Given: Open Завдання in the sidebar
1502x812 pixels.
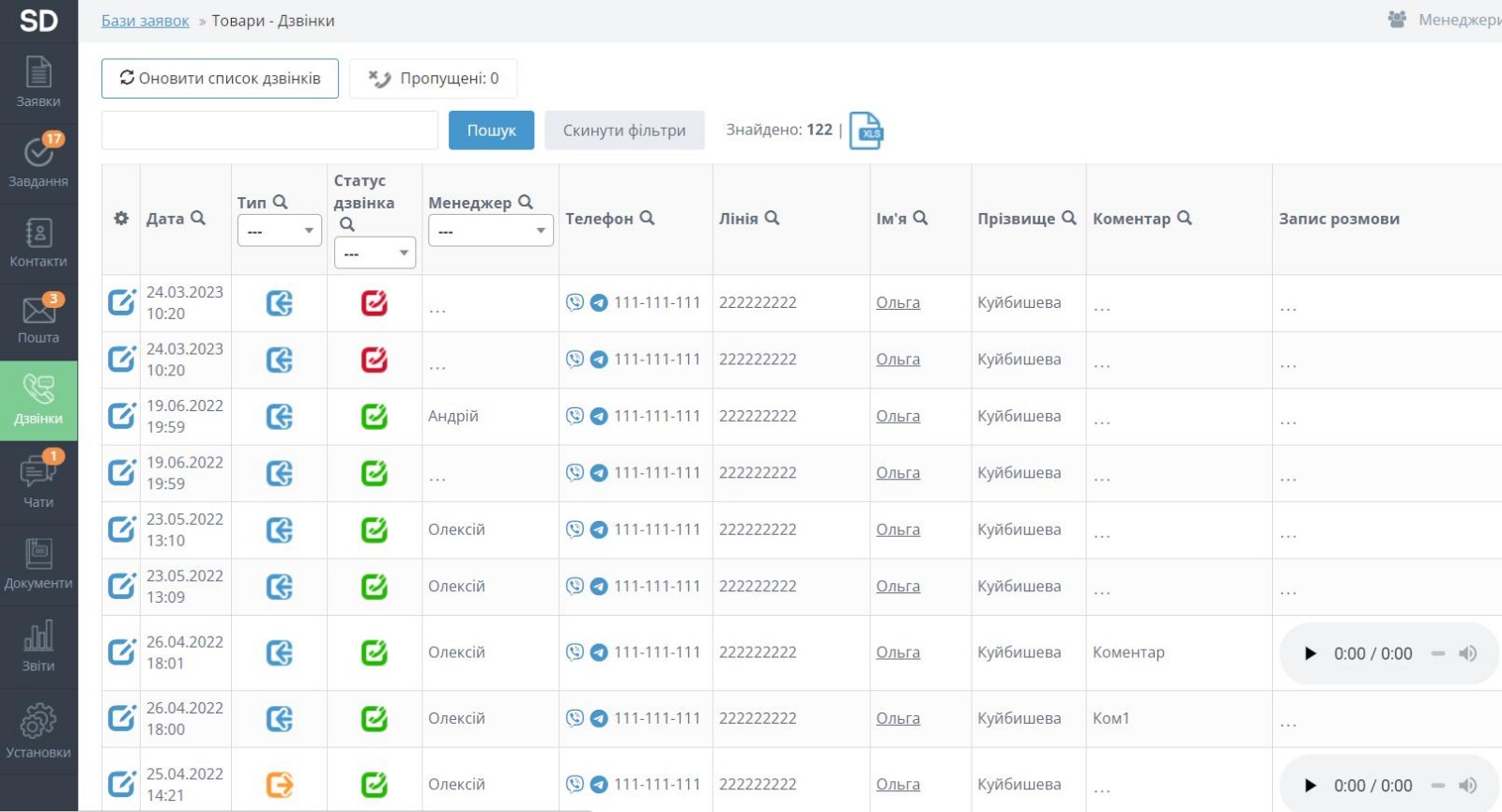Looking at the screenshot, I should pos(38,161).
